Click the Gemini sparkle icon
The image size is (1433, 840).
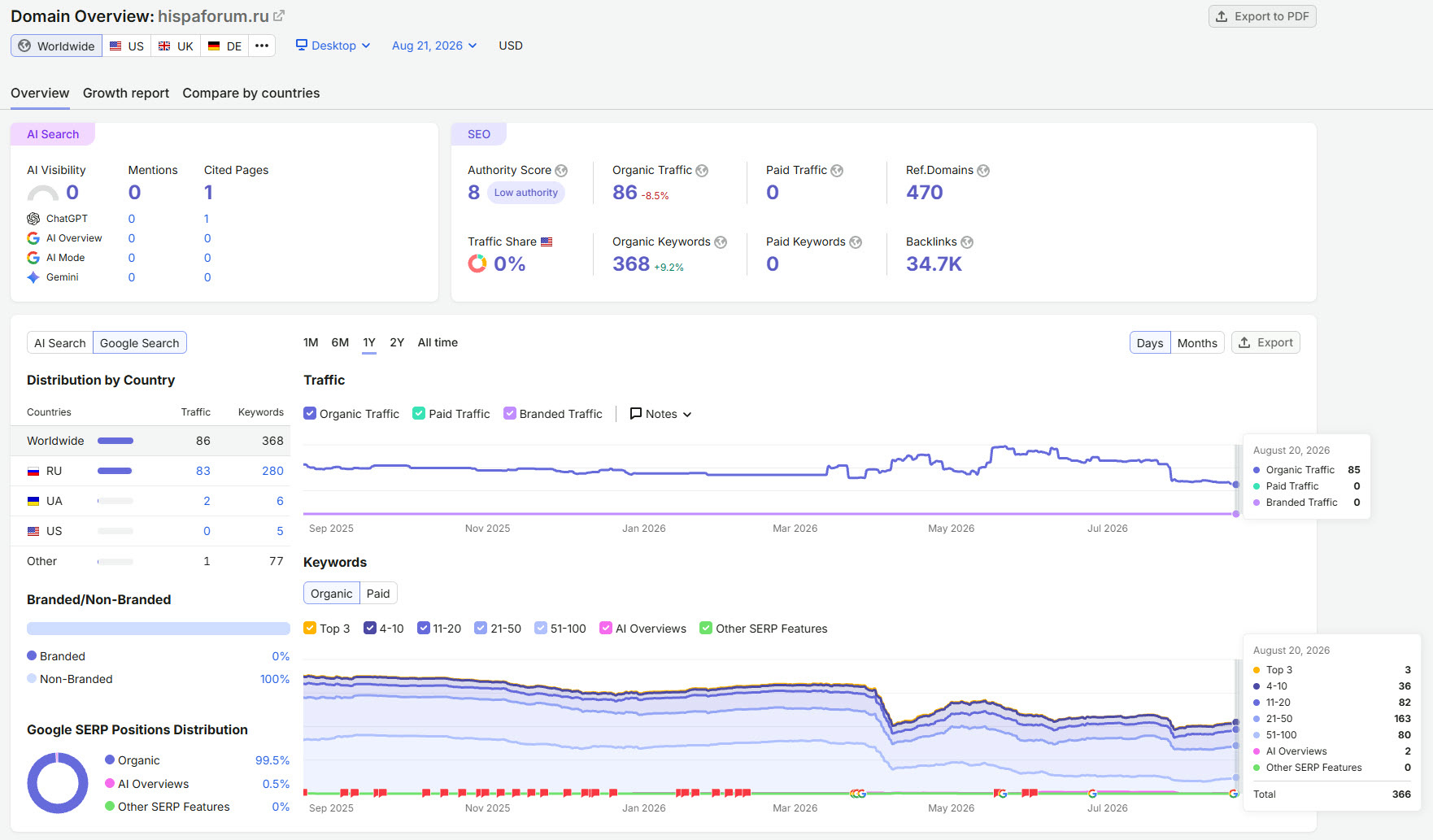tap(33, 277)
